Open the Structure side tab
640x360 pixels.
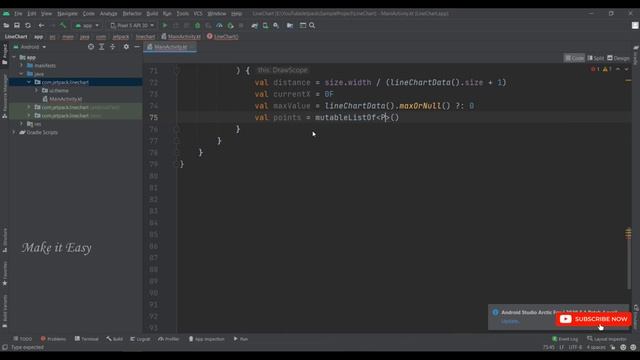tap(4, 240)
